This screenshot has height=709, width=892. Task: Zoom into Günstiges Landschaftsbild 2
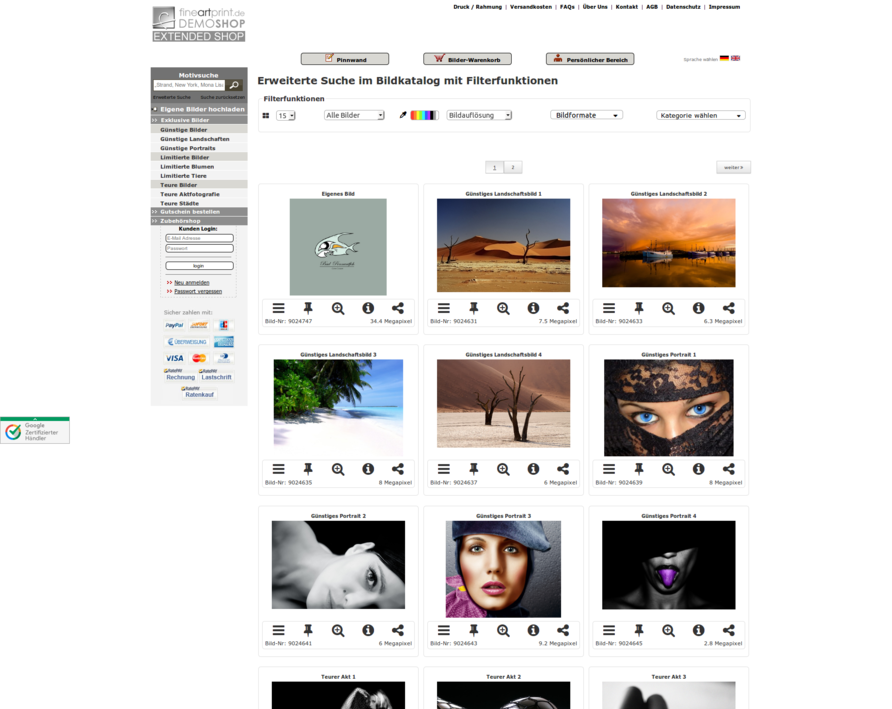coord(668,308)
